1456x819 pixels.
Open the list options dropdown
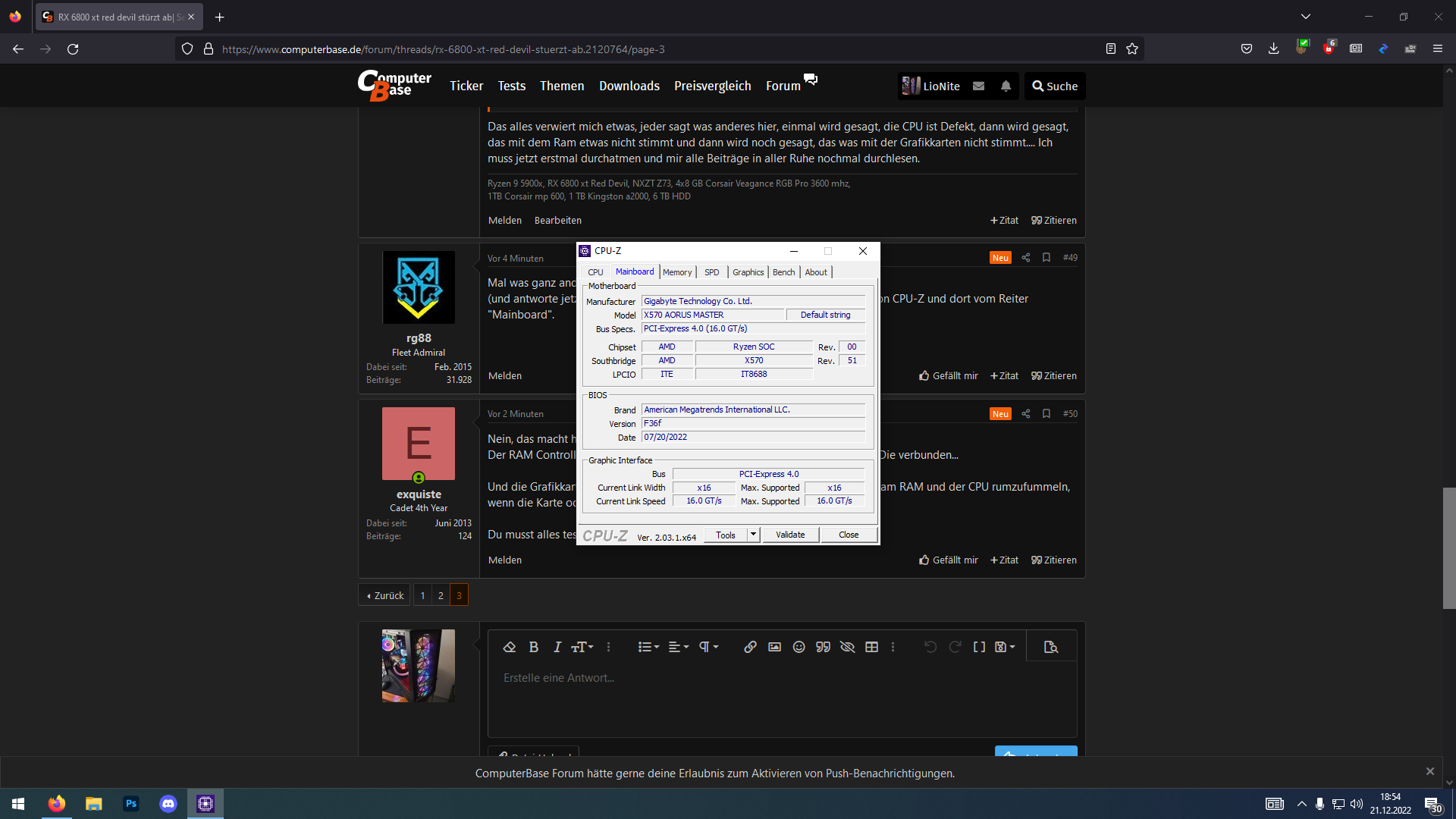pos(648,647)
